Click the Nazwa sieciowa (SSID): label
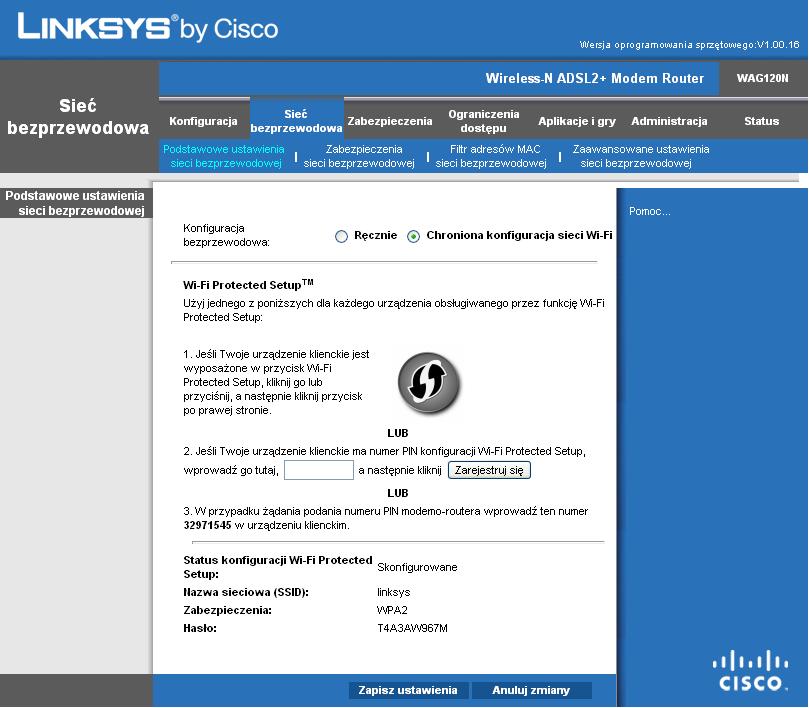The height and width of the screenshot is (708, 809). 246,592
